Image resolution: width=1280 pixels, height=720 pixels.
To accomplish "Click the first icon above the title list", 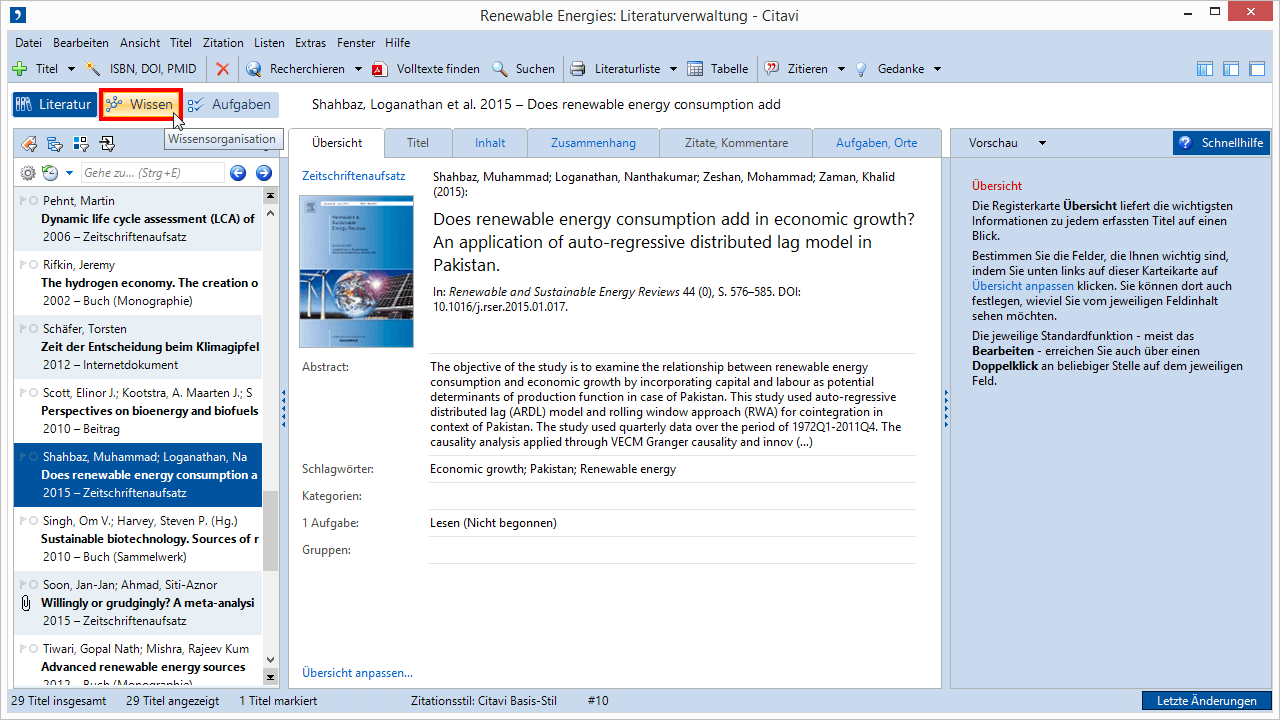I will pyautogui.click(x=29, y=144).
